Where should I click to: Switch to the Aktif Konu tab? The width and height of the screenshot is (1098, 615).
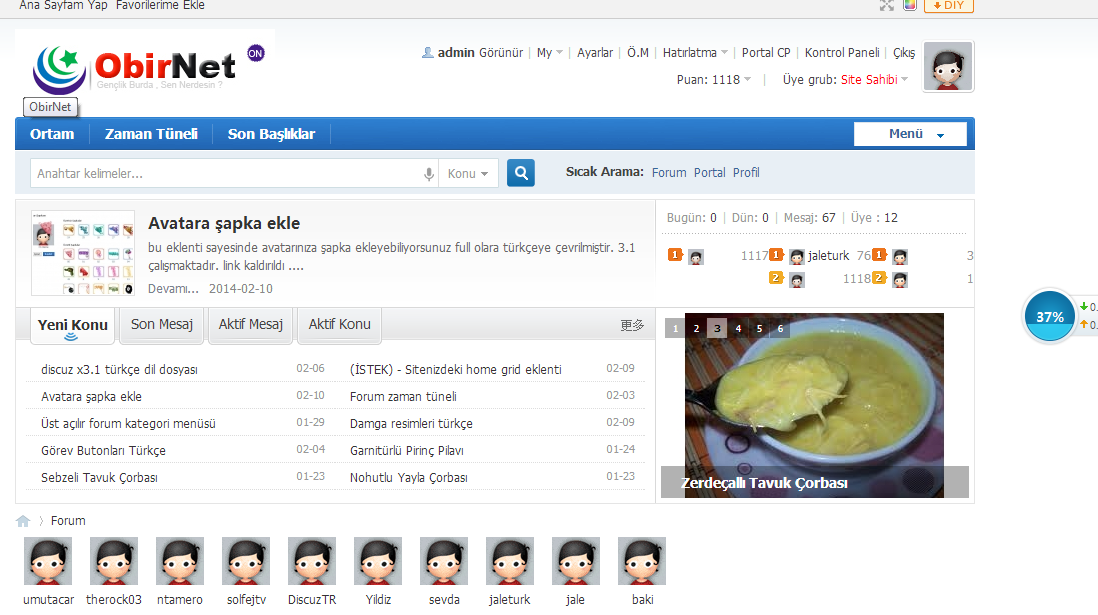click(340, 324)
